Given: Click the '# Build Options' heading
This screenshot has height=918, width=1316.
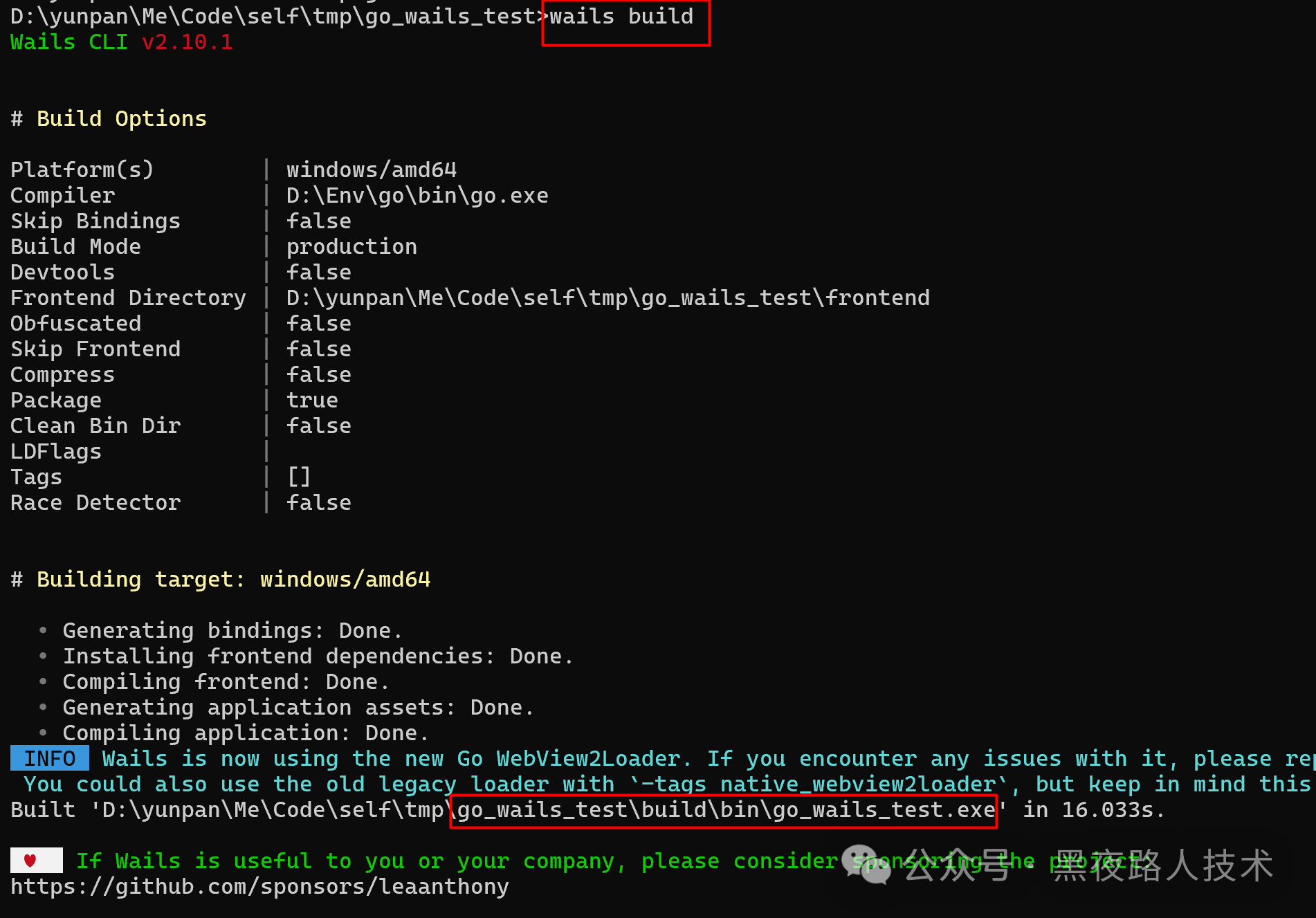Looking at the screenshot, I should (x=109, y=119).
